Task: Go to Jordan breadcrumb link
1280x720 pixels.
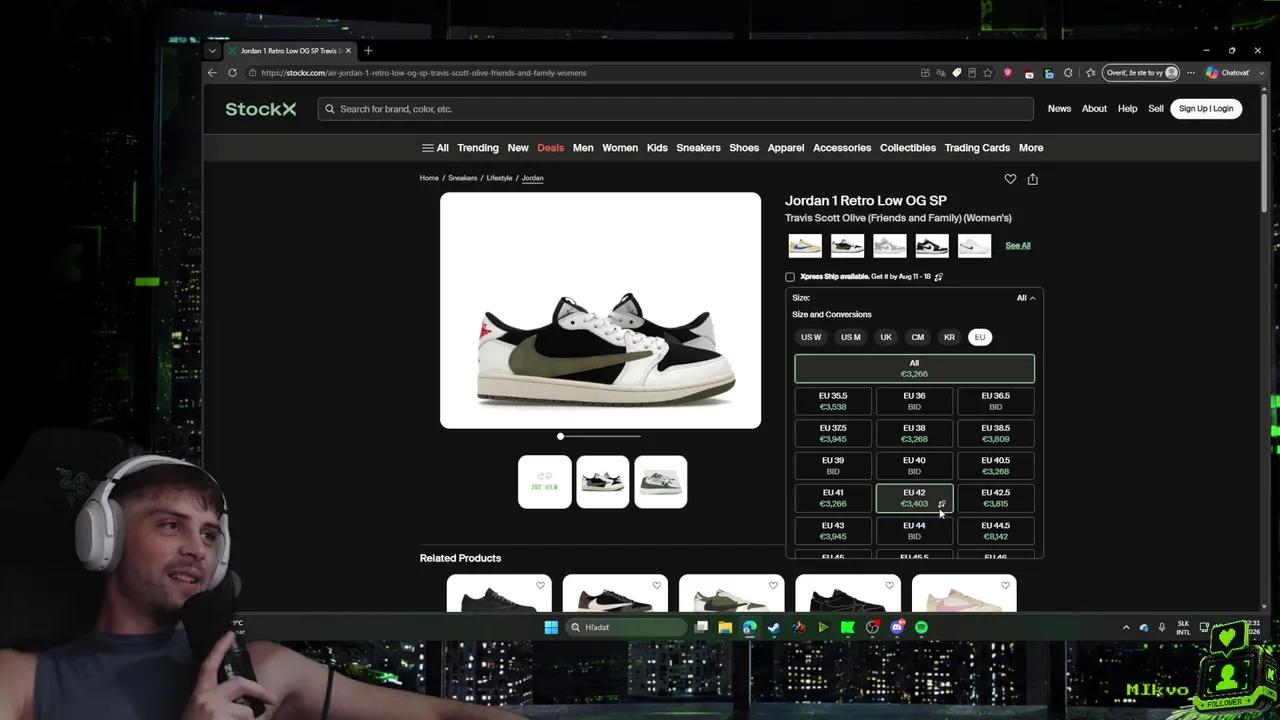Action: [532, 178]
